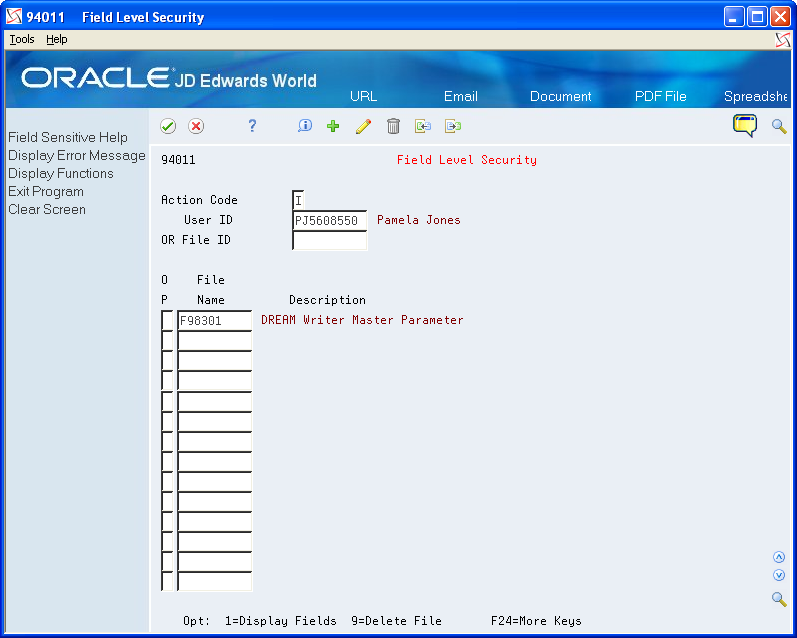Click Display Functions link
Screen dimensions: 797x638
pyautogui.click(x=60, y=173)
